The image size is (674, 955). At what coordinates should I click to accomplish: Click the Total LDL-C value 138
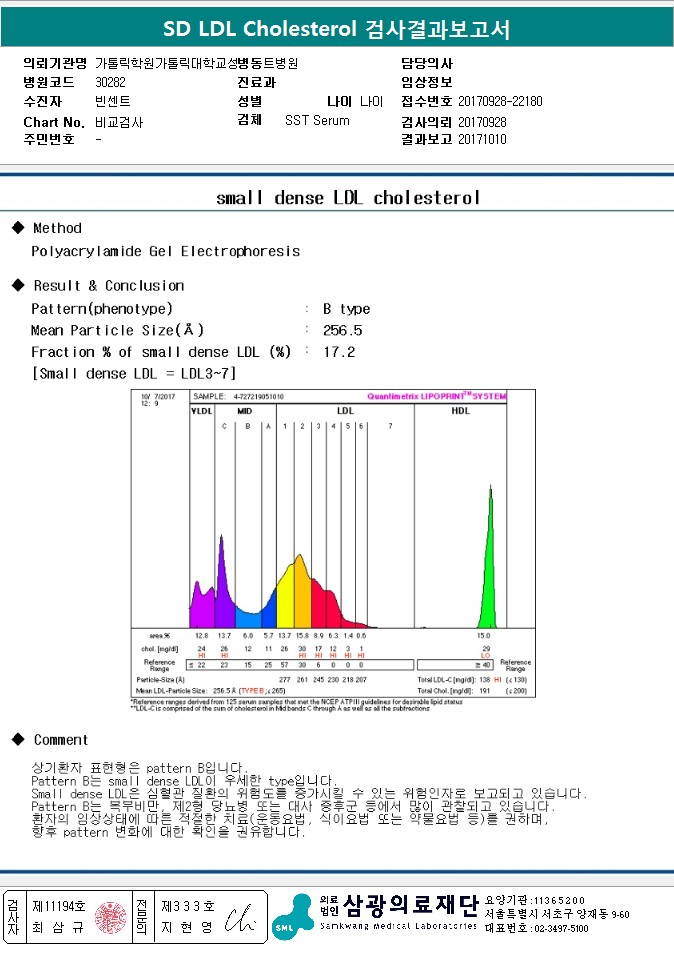[482, 679]
